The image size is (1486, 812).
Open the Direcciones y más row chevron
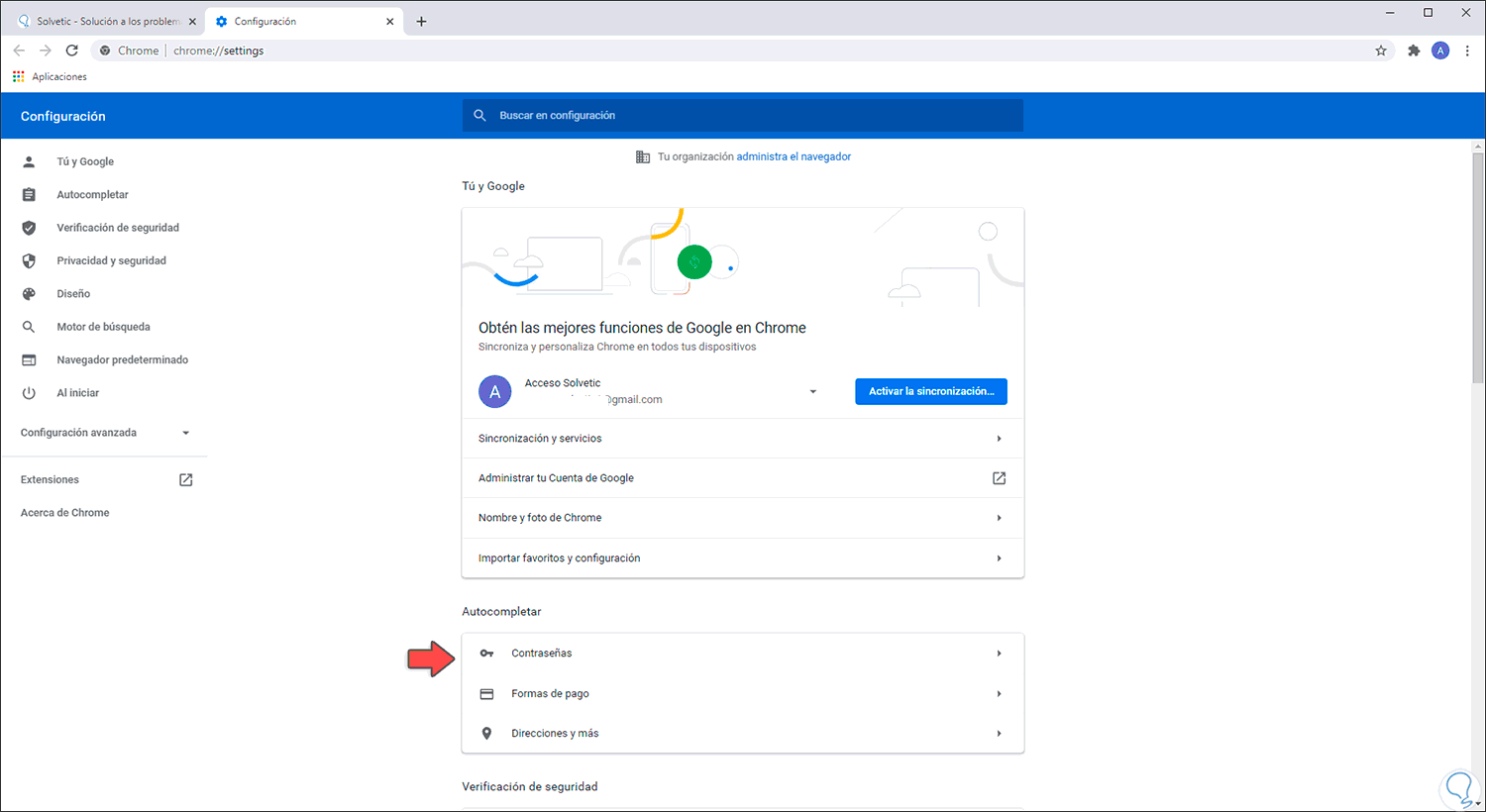point(999,734)
